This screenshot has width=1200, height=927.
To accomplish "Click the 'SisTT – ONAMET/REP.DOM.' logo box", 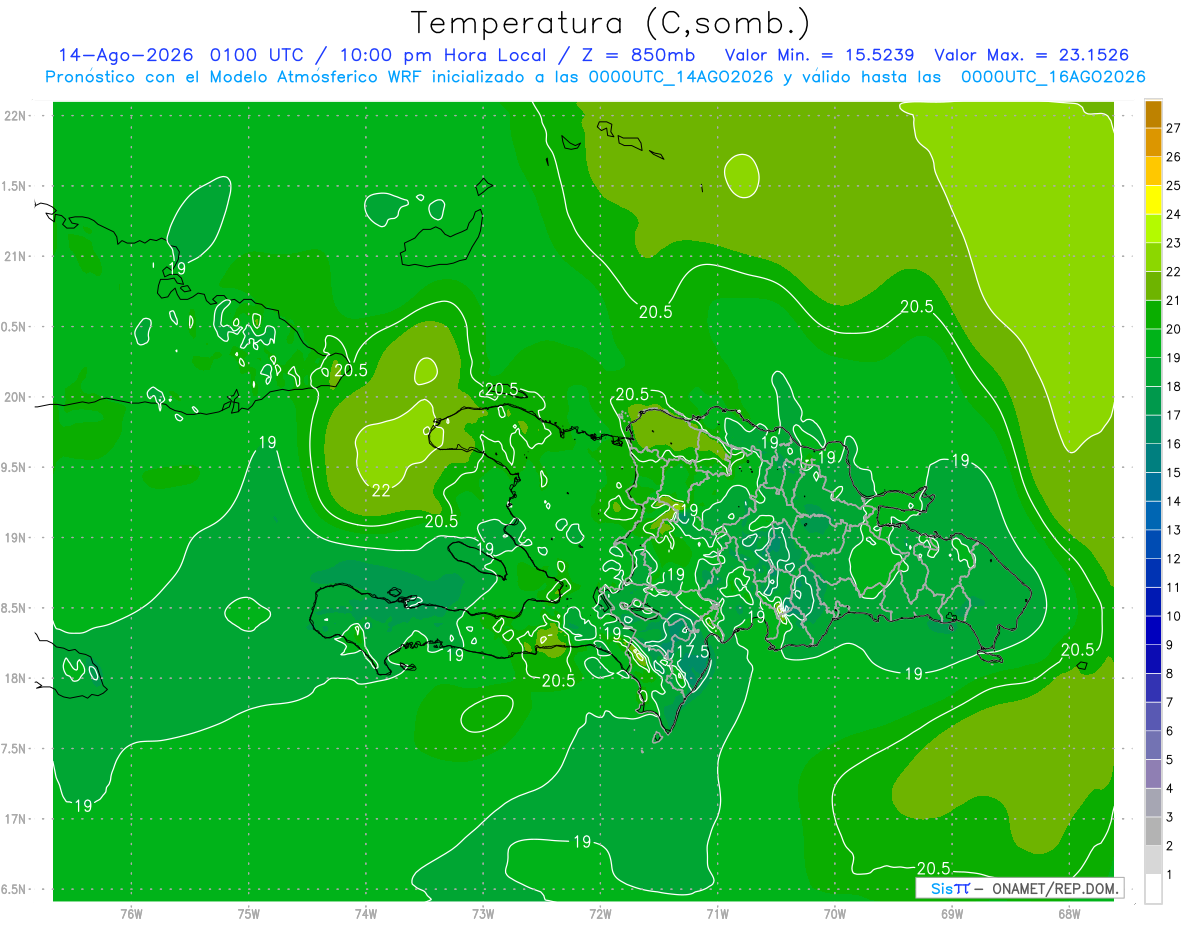I will pyautogui.click(x=1019, y=888).
